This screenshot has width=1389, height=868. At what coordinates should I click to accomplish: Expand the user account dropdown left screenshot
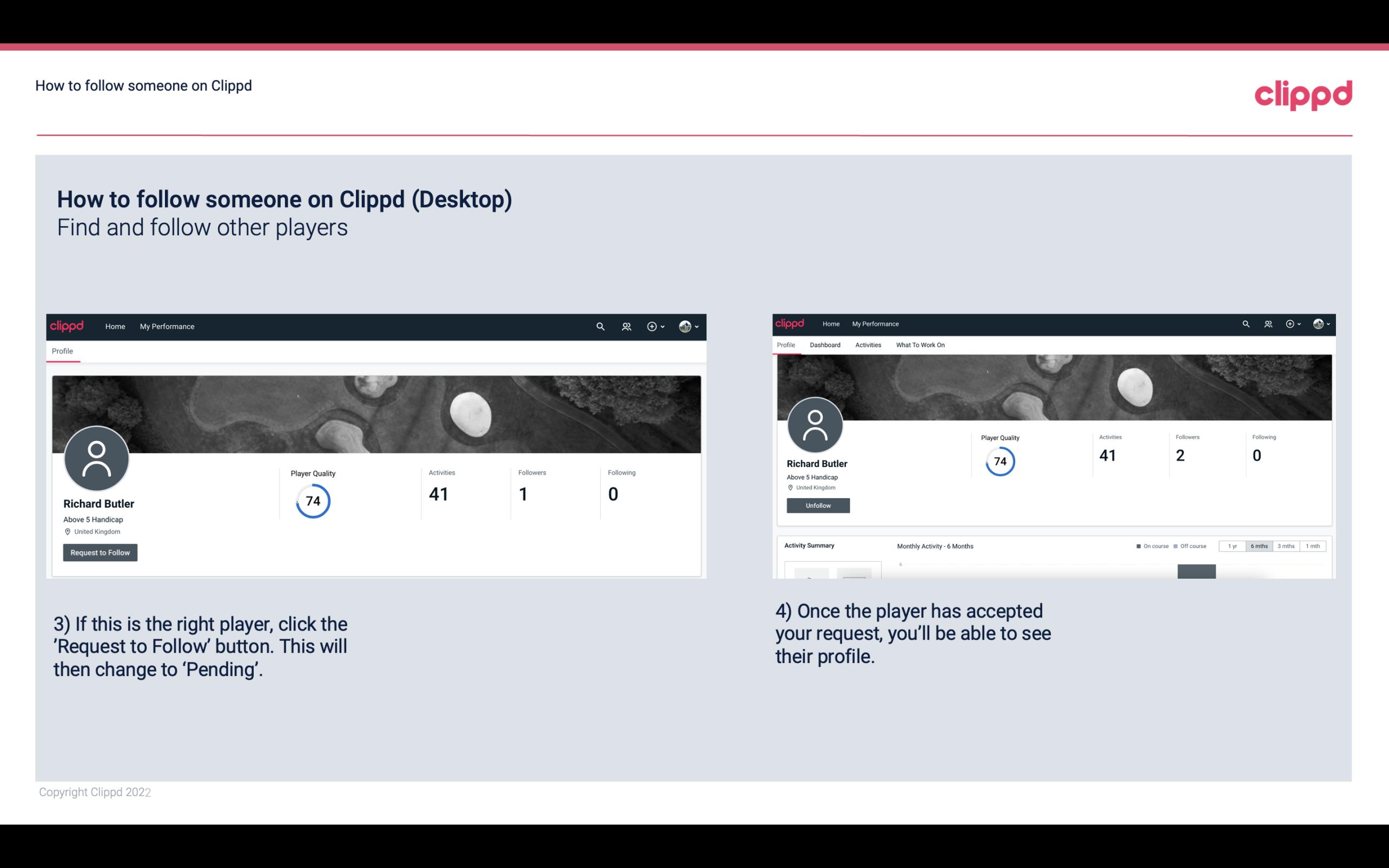689,326
